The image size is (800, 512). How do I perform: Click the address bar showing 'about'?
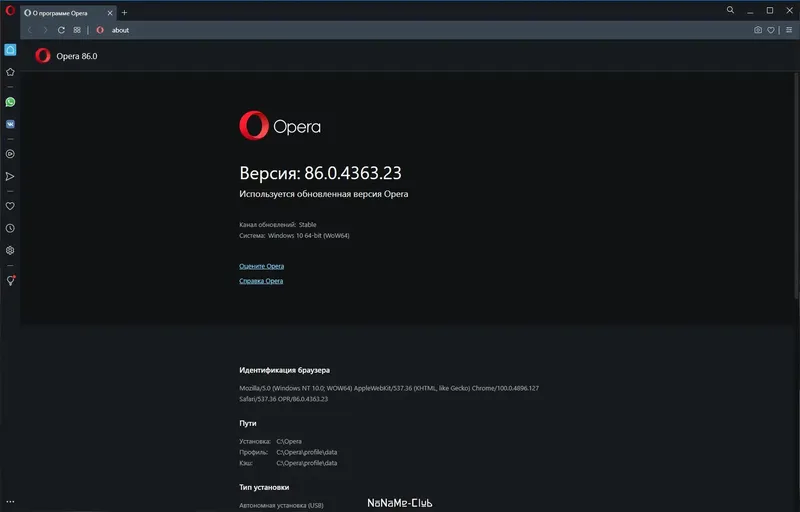tap(400, 30)
